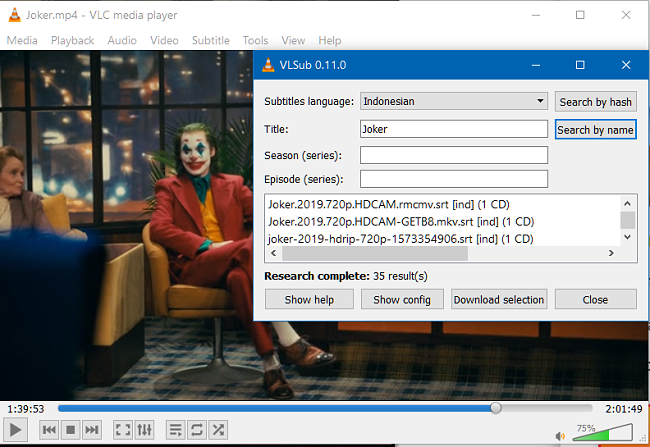Click Search by name button
The width and height of the screenshot is (650, 447).
[596, 130]
